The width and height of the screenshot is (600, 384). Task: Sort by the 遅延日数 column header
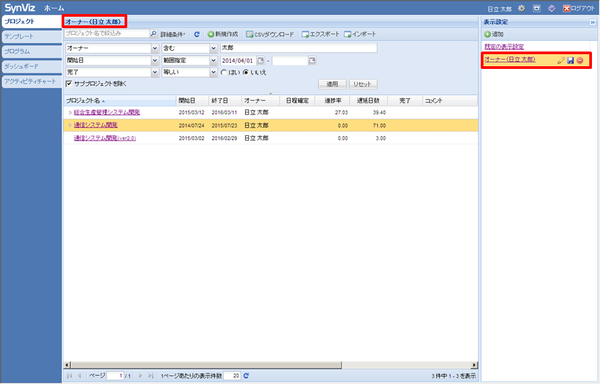368,101
